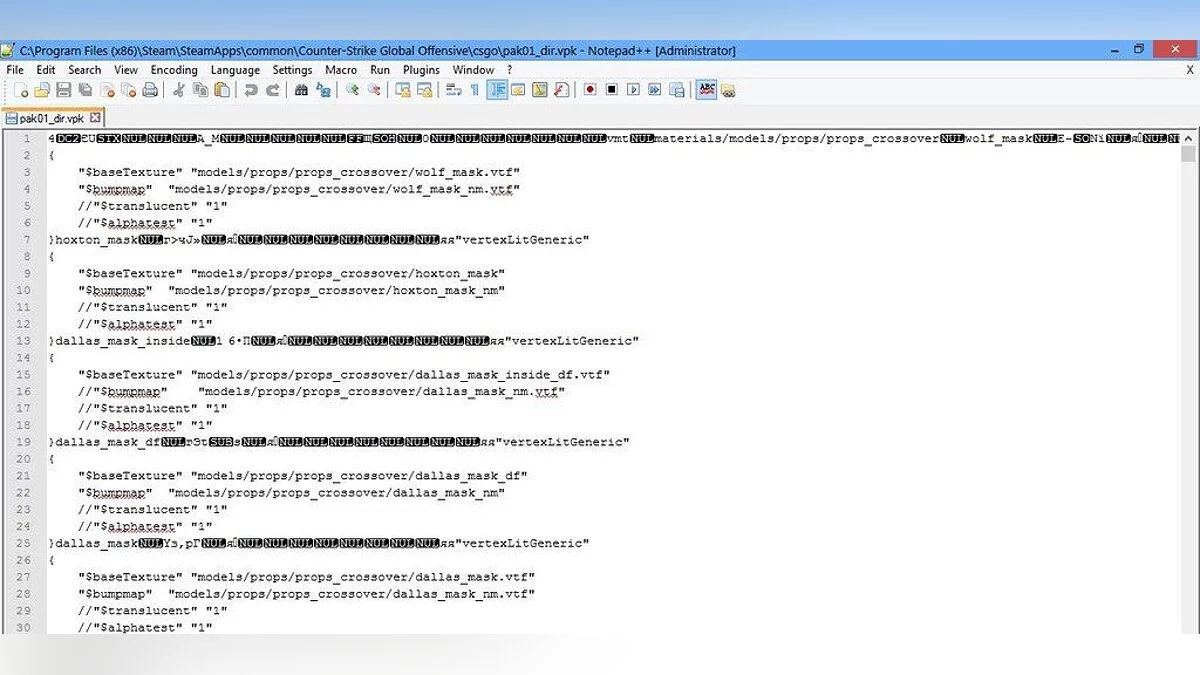Click the X at menu bar's right end

click(1189, 70)
